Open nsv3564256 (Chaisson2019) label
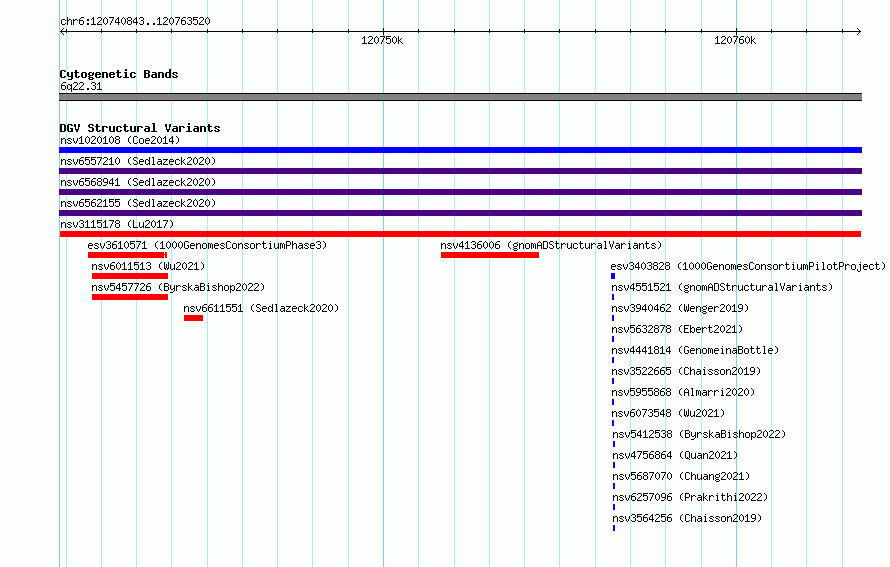 pyautogui.click(x=687, y=518)
